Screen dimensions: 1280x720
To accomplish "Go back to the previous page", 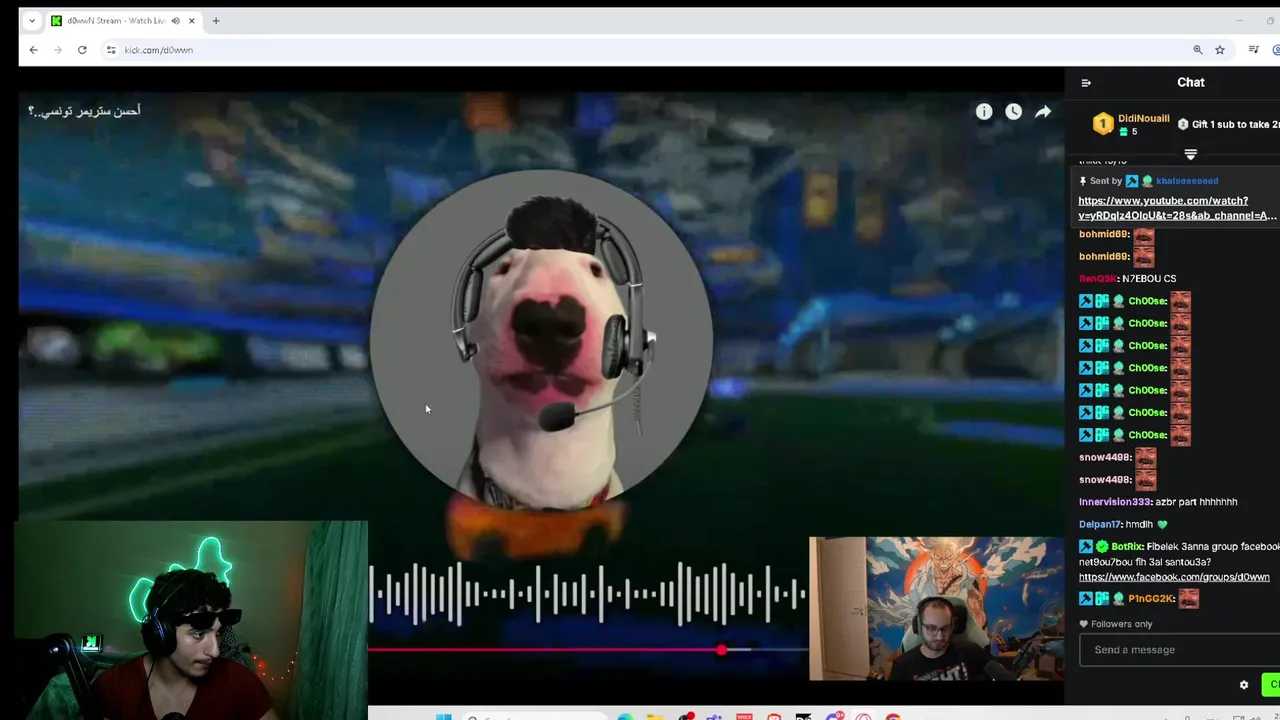I will point(33,50).
